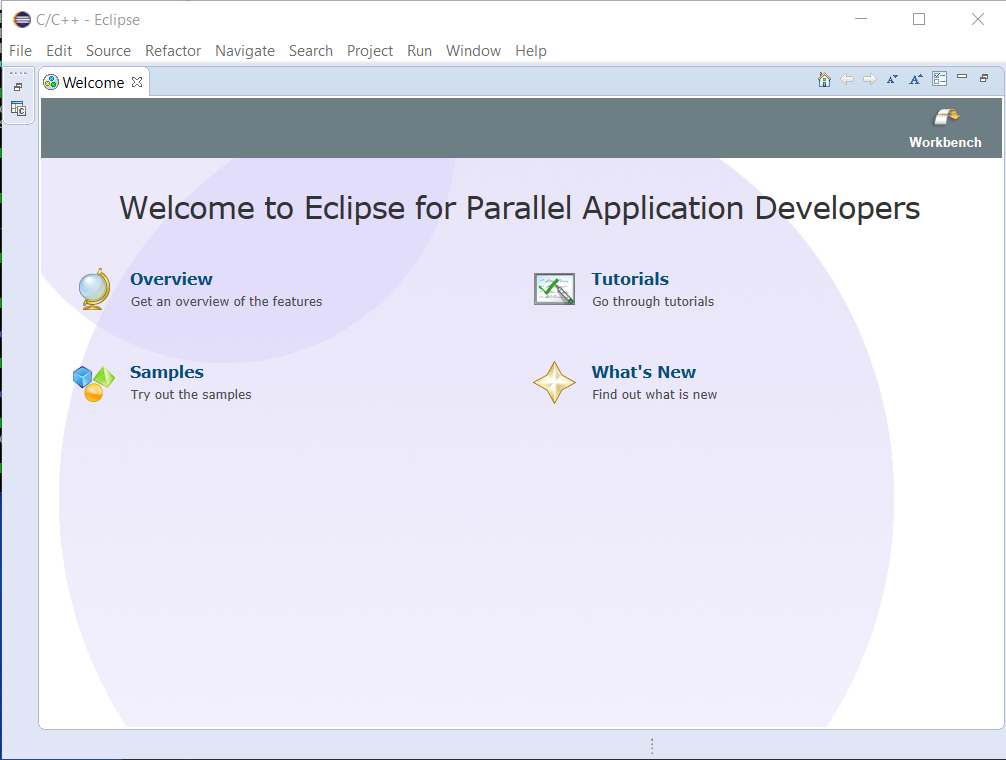Click the Workbench icon to enter the workbench
The image size is (1006, 760).
coord(944,118)
